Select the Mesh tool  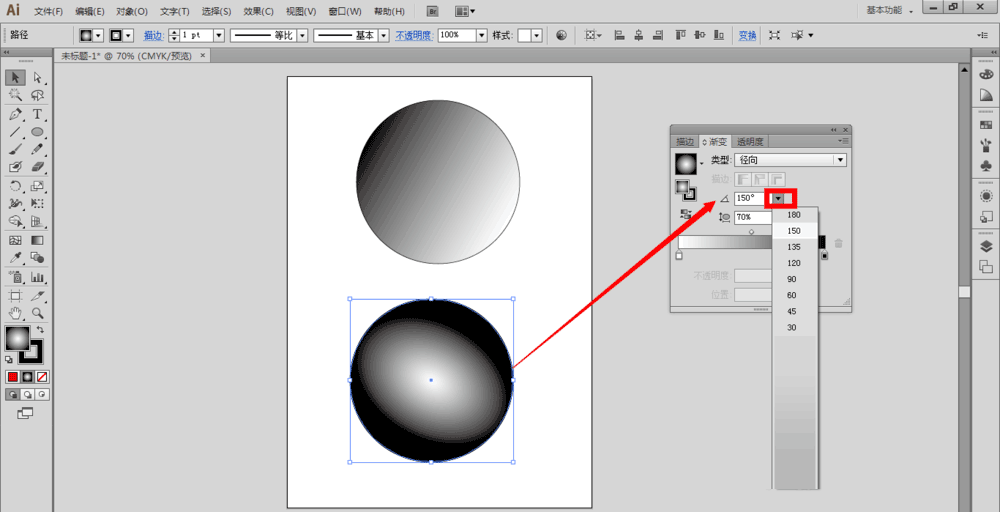point(15,240)
